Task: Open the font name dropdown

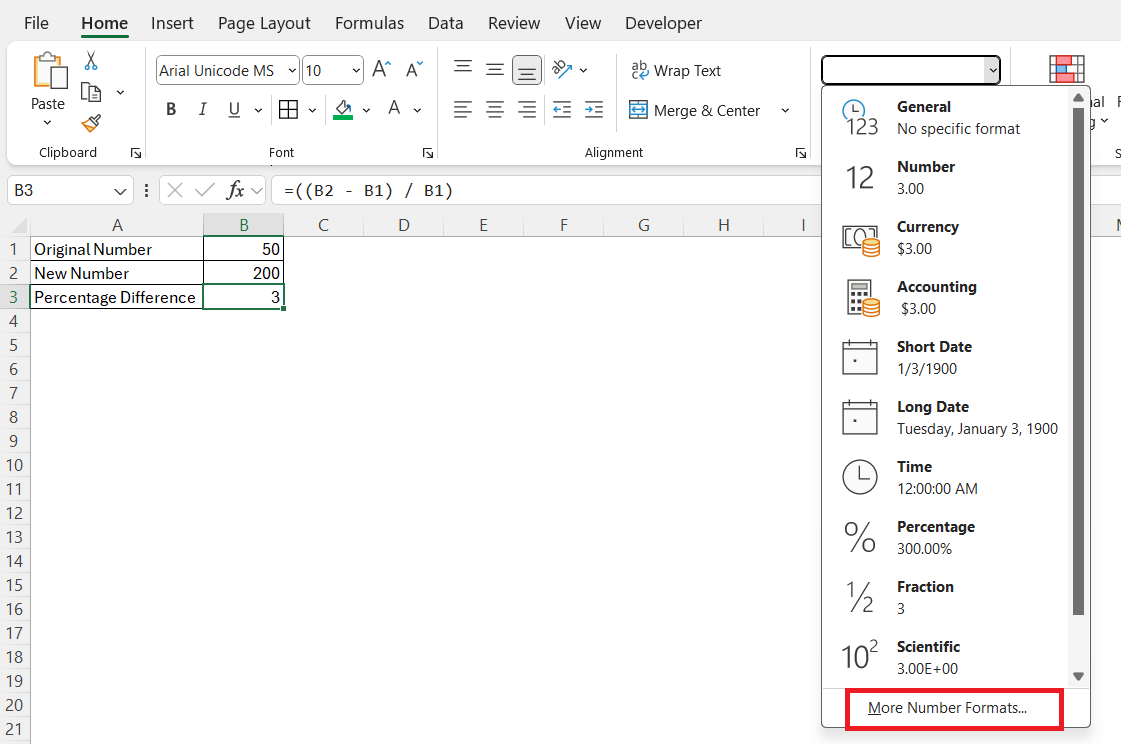Action: (x=292, y=71)
